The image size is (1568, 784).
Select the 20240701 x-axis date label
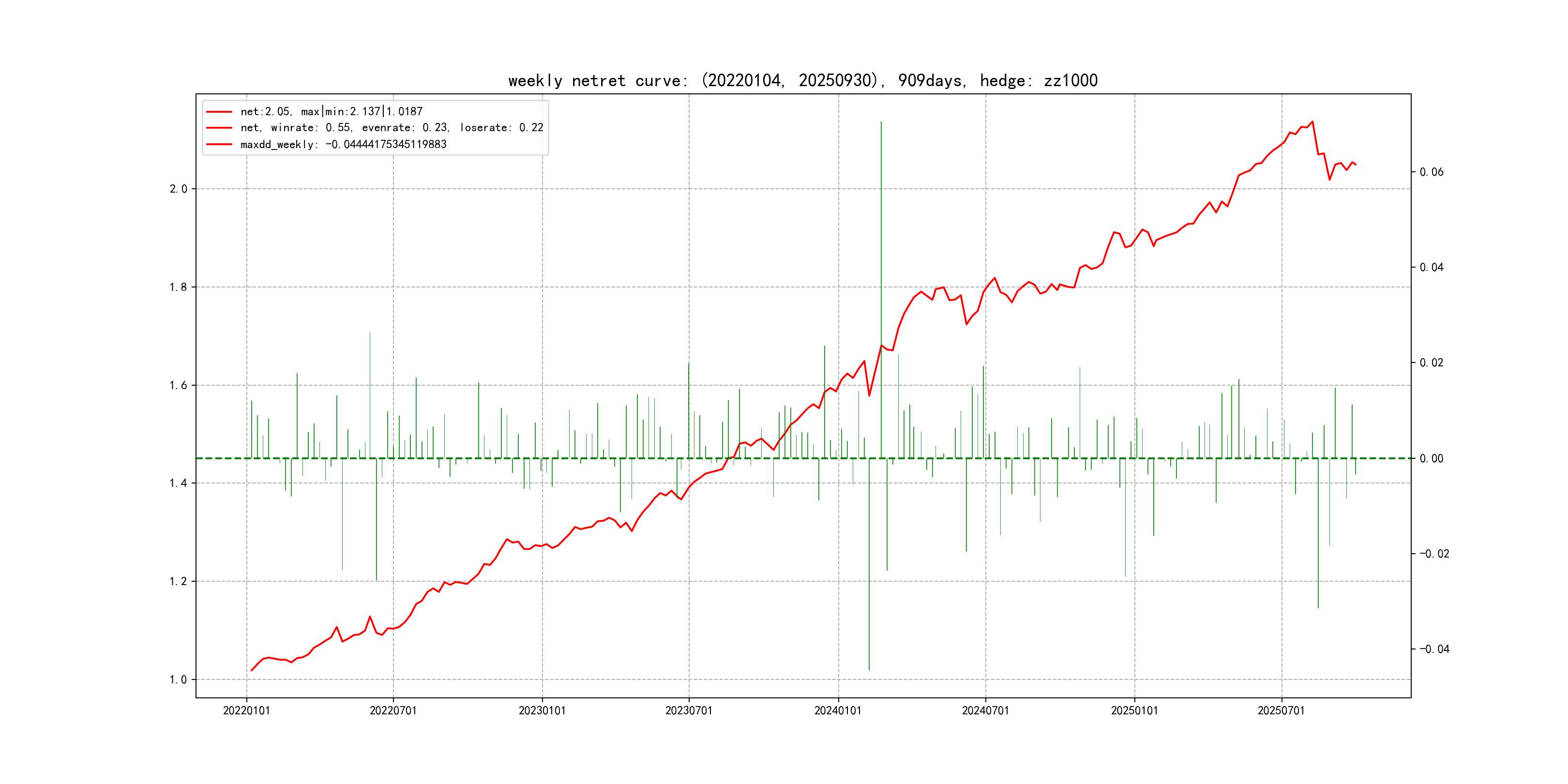985,711
